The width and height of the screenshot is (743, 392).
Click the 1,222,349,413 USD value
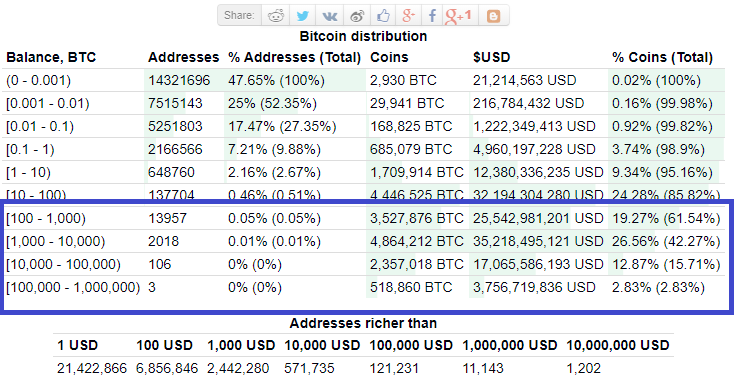[x=534, y=127]
